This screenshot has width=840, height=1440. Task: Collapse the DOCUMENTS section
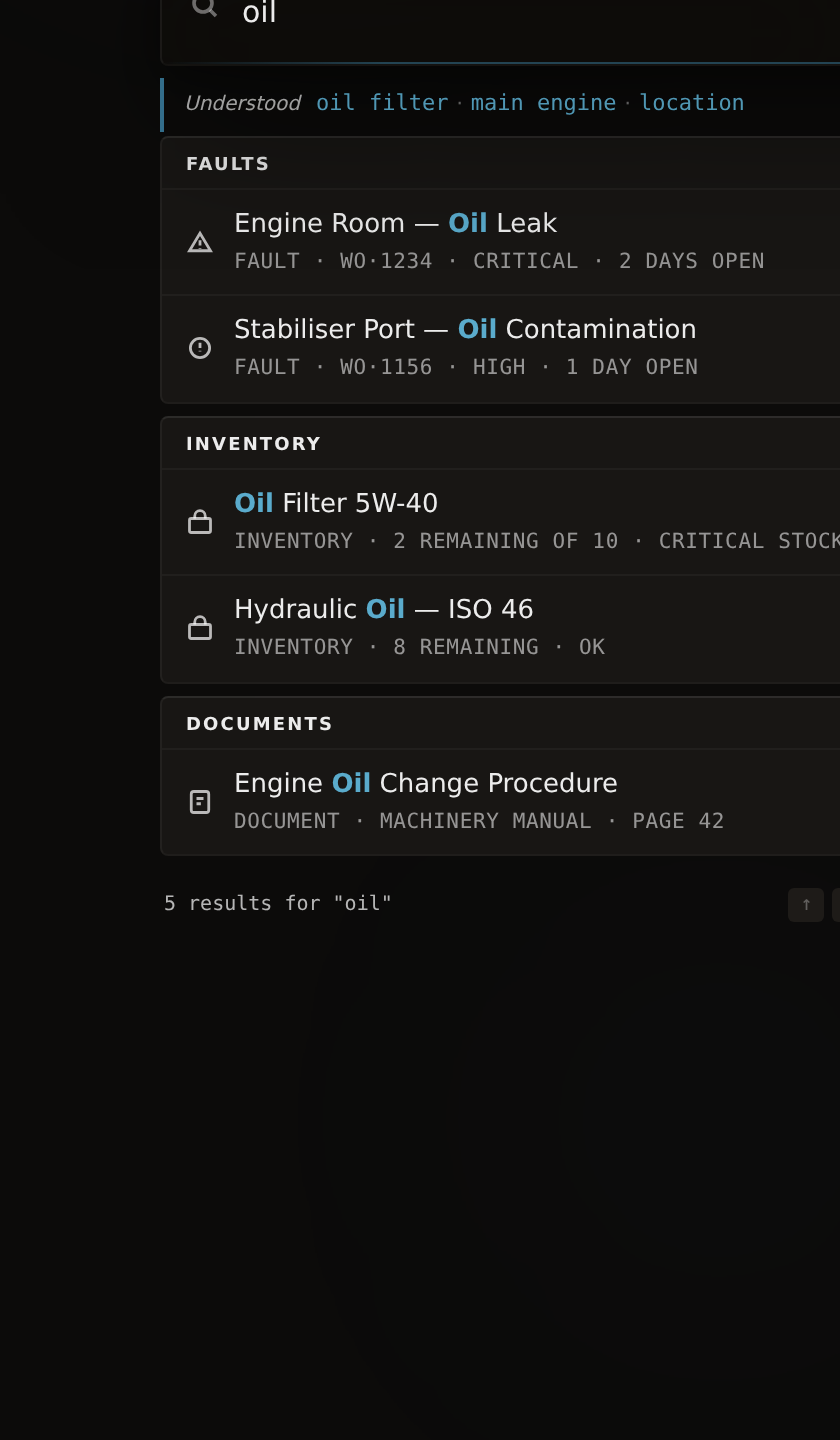[x=259, y=723]
